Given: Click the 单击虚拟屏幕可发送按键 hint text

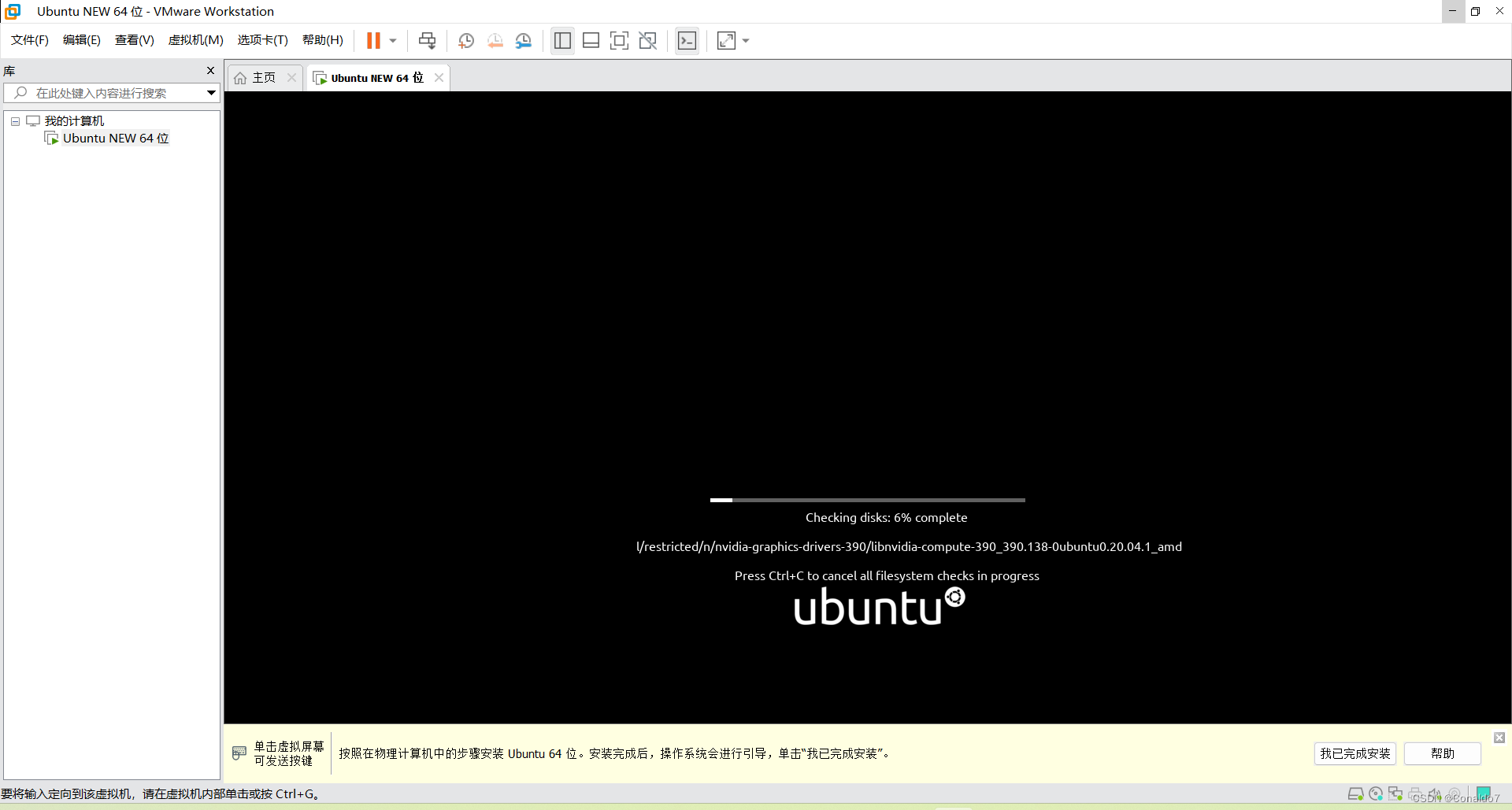Looking at the screenshot, I should click(x=289, y=753).
